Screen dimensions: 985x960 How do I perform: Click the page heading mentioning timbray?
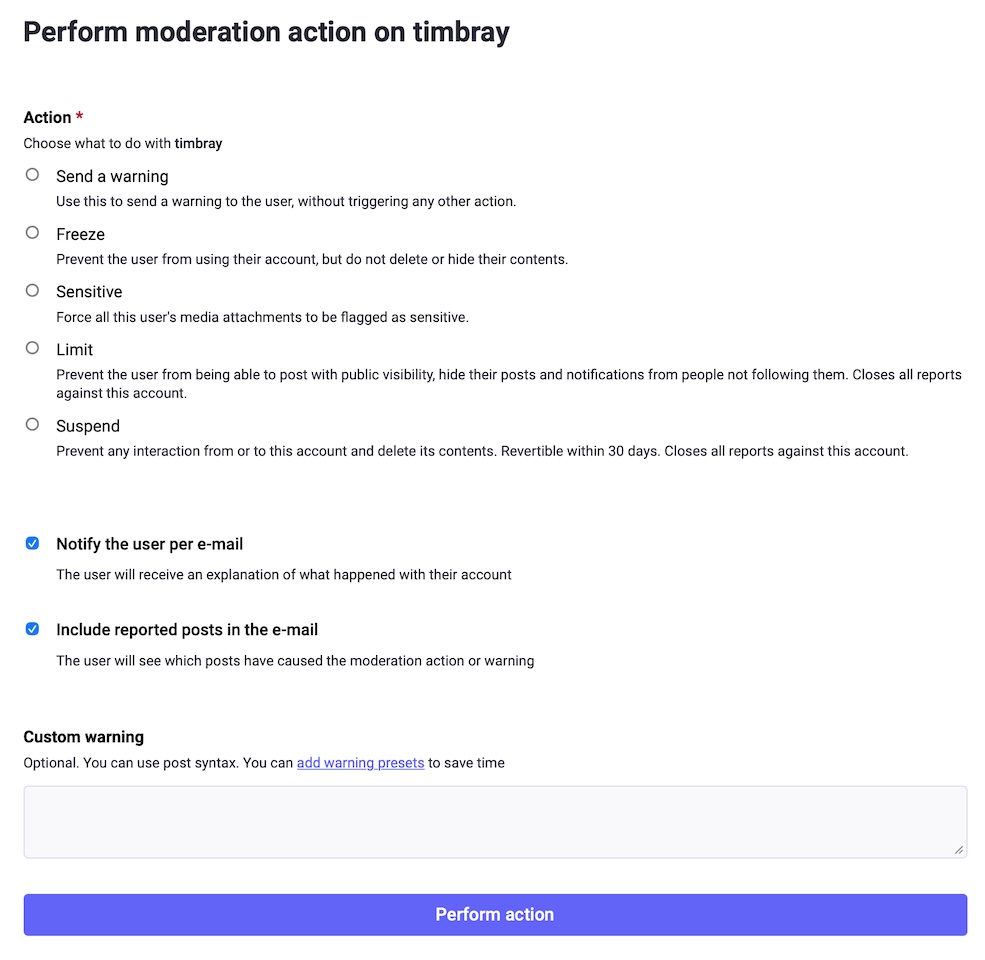click(266, 31)
